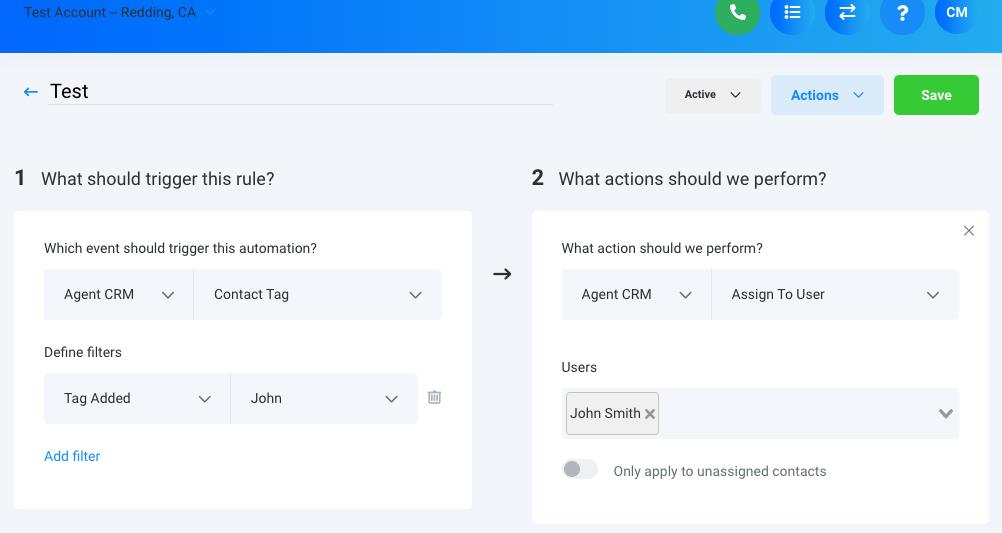Click the 'What actions should we perform?' heading
Viewport: 1002px width, 533px height.
(692, 179)
